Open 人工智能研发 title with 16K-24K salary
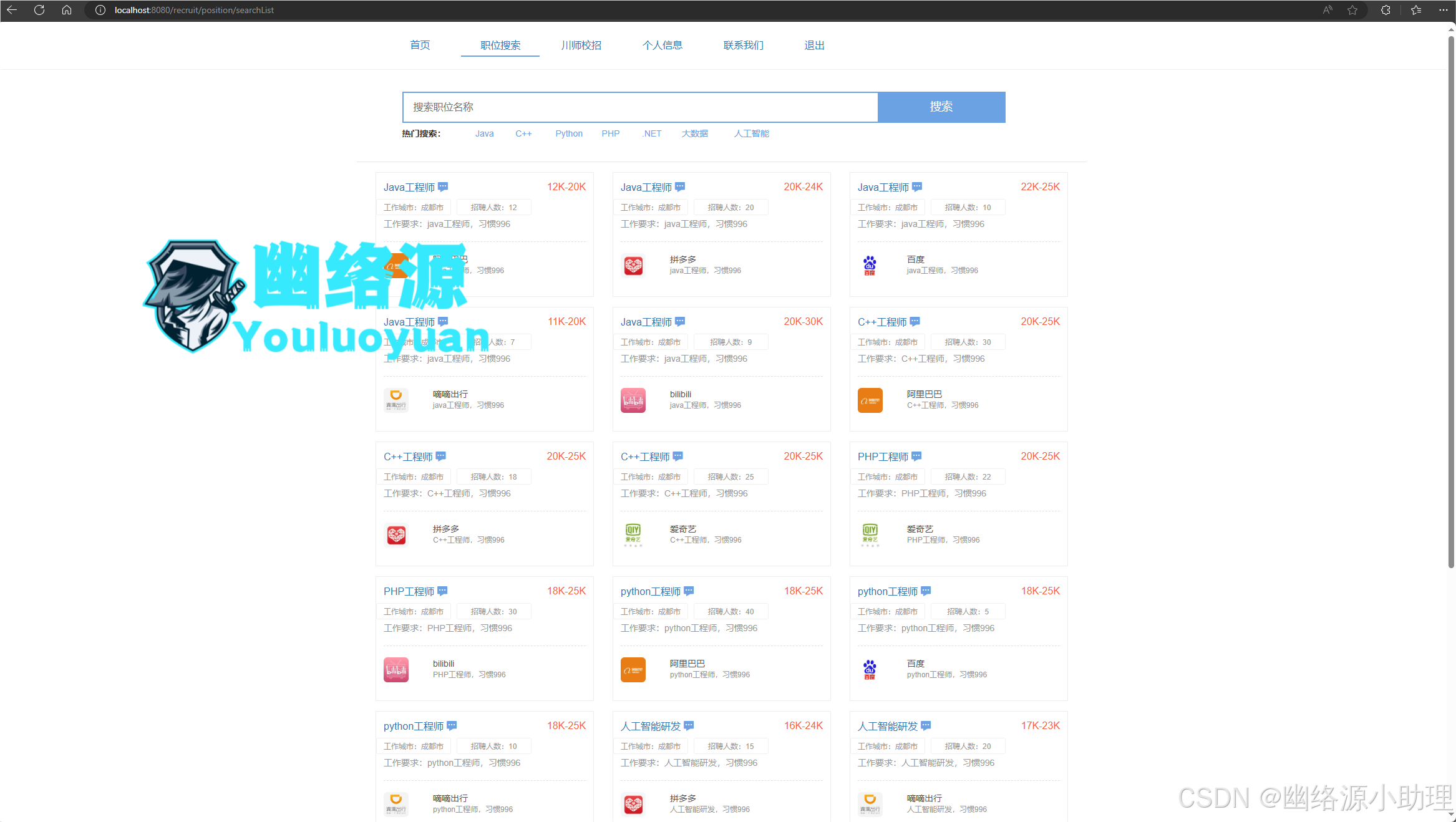The image size is (1456, 822). click(x=651, y=726)
